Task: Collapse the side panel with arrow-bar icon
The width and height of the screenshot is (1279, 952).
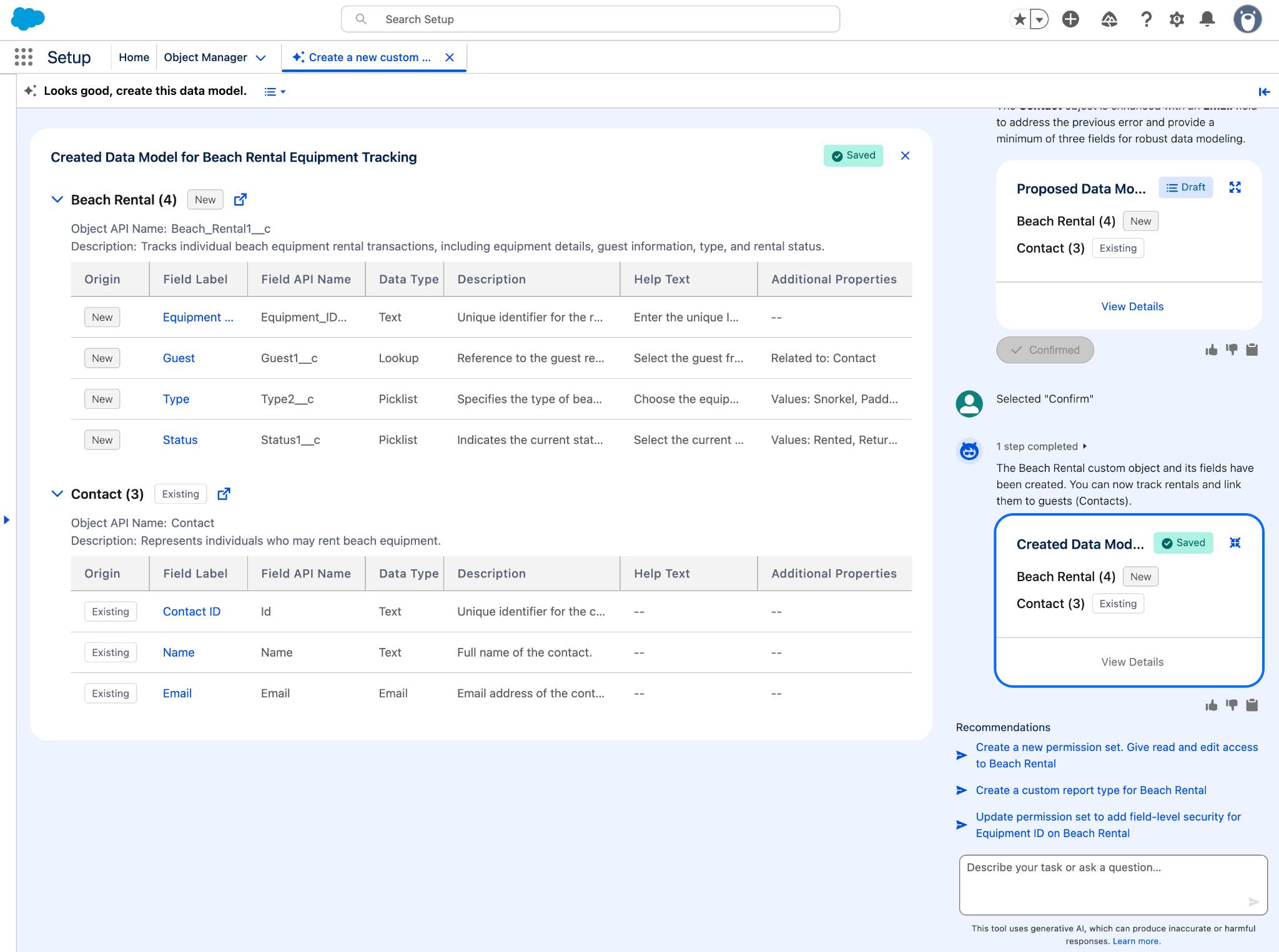Action: (1264, 92)
